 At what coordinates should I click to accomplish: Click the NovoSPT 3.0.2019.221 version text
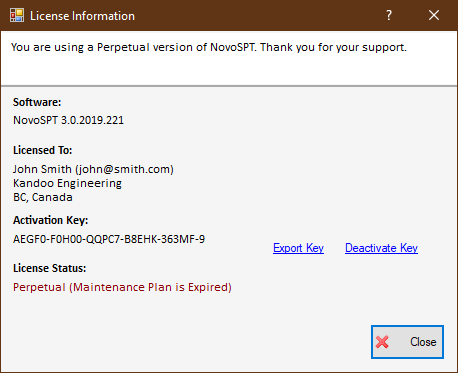[68, 120]
